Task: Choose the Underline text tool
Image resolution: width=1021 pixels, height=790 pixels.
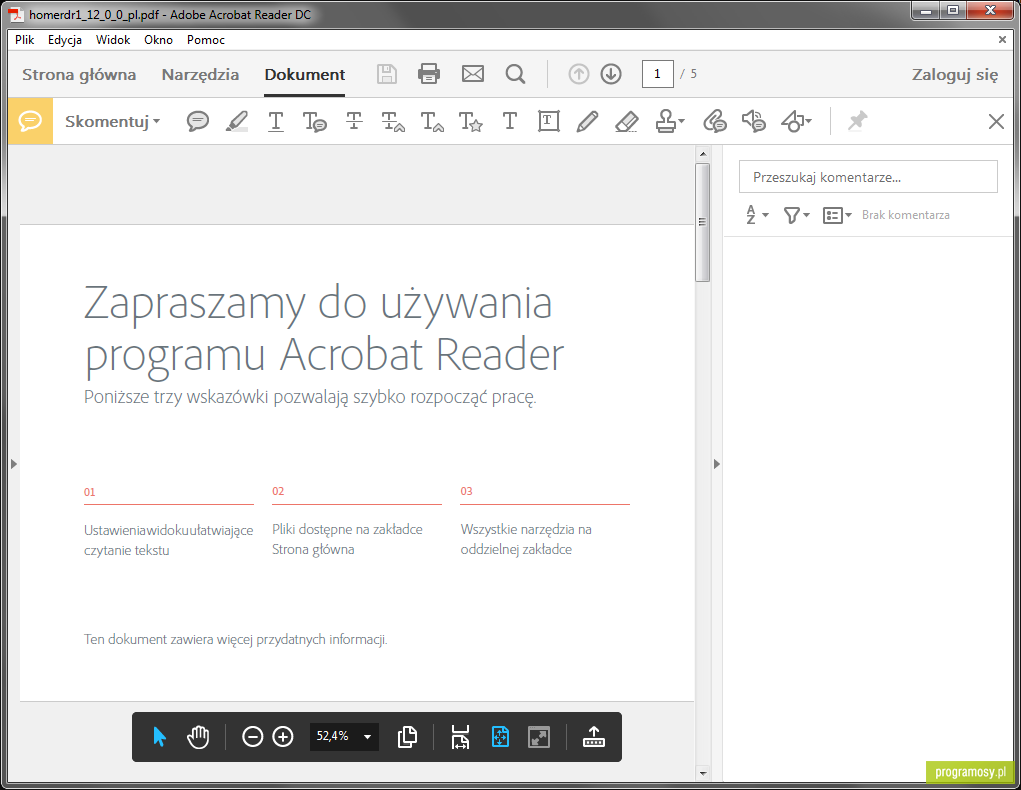Action: (x=275, y=121)
